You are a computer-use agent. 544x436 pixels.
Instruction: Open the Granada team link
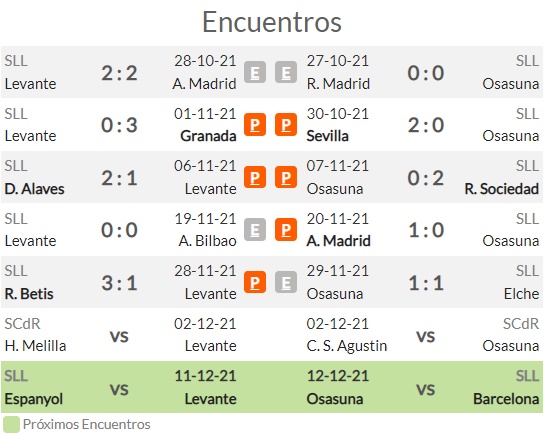coord(208,136)
